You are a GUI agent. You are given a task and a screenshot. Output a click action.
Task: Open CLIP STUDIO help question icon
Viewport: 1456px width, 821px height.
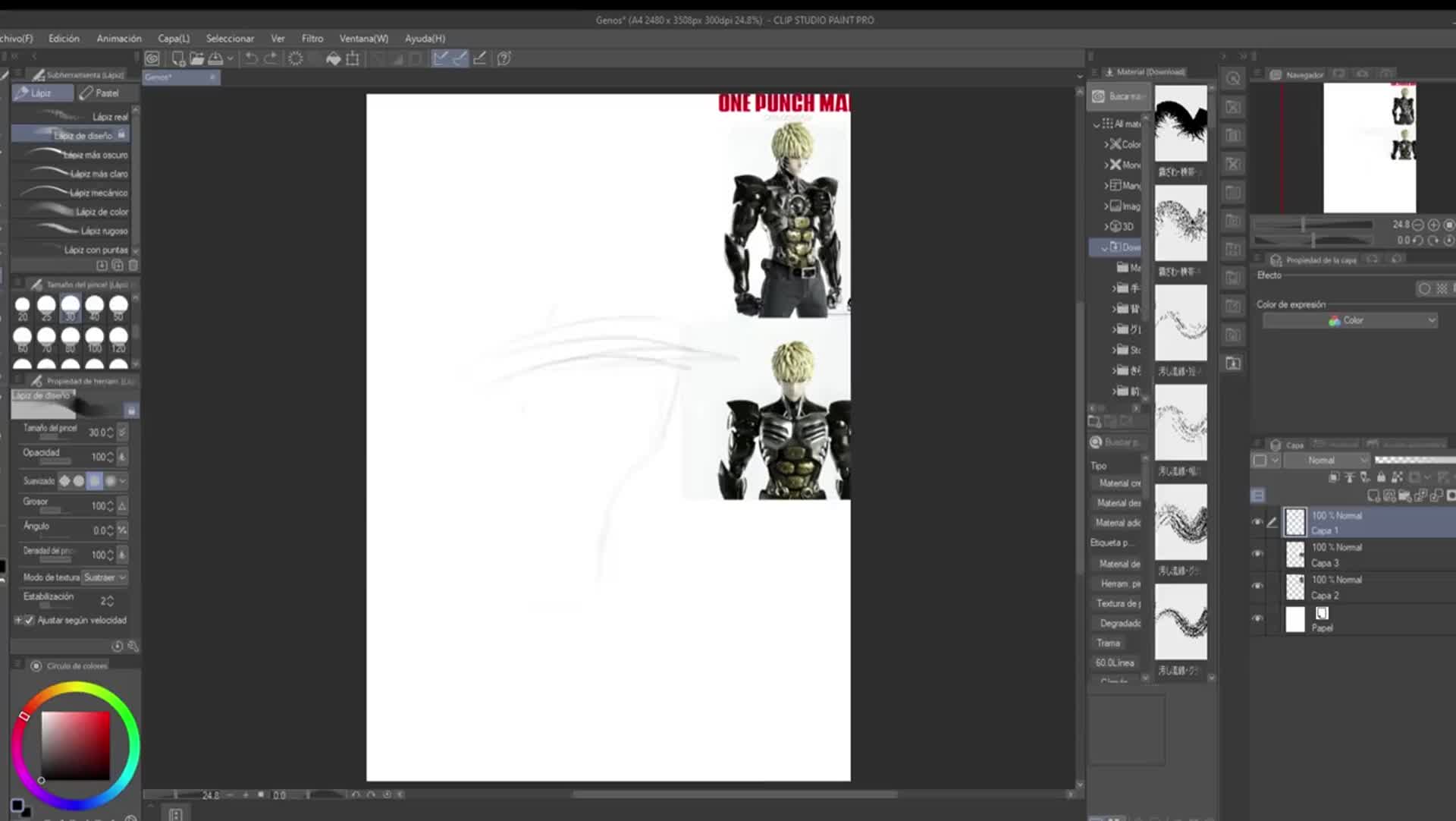504,58
